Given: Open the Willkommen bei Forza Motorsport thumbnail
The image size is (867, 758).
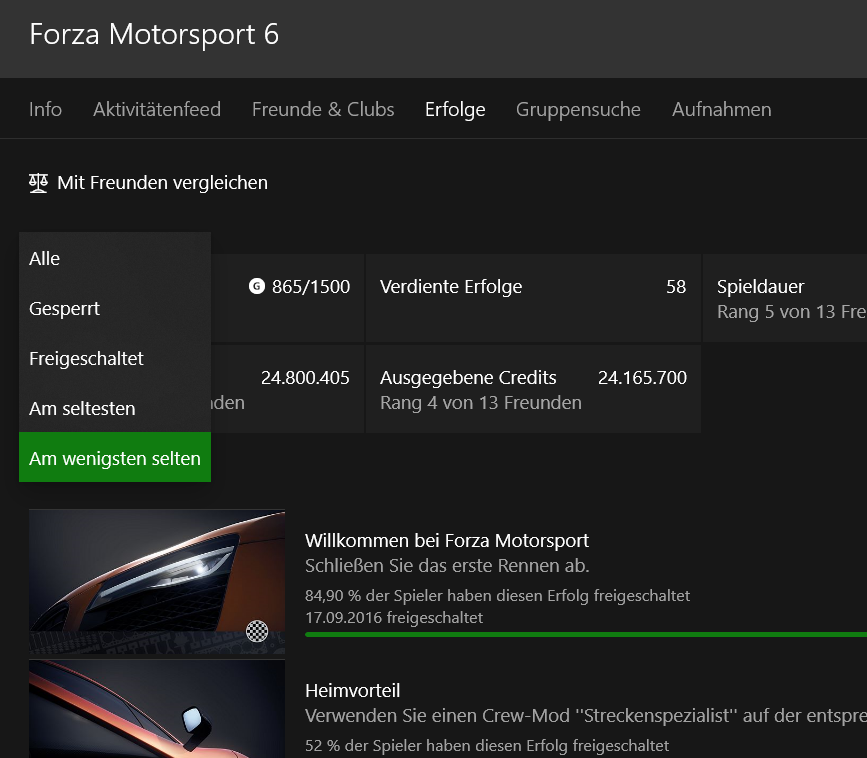Looking at the screenshot, I should pos(157,582).
